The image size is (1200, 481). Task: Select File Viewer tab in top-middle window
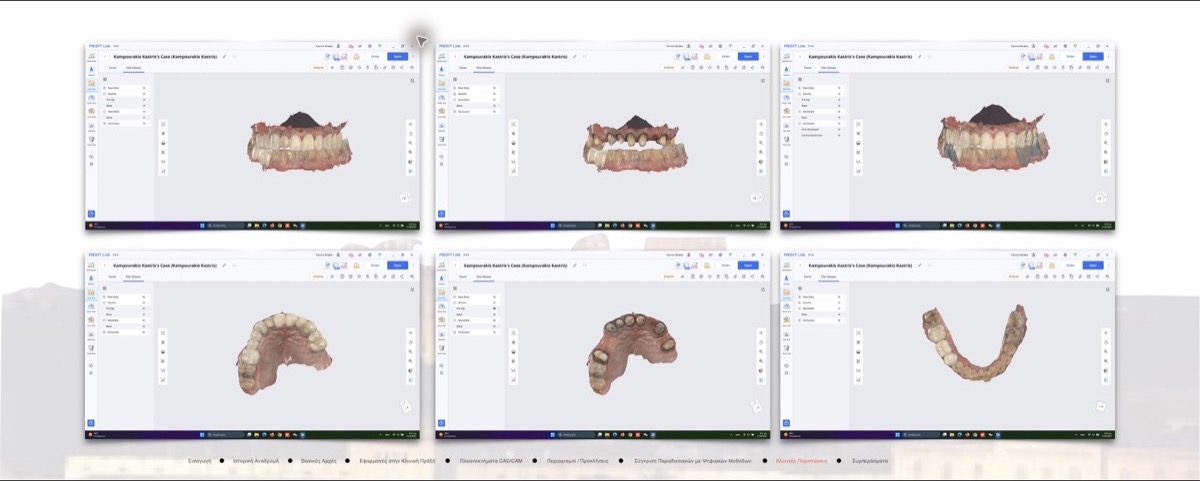[484, 68]
